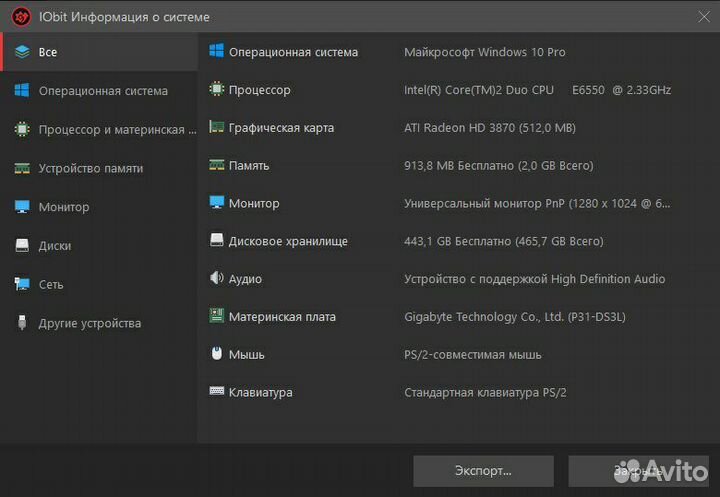Open the 'Монитор' sidebar section
The width and height of the screenshot is (720, 497).
100,207
